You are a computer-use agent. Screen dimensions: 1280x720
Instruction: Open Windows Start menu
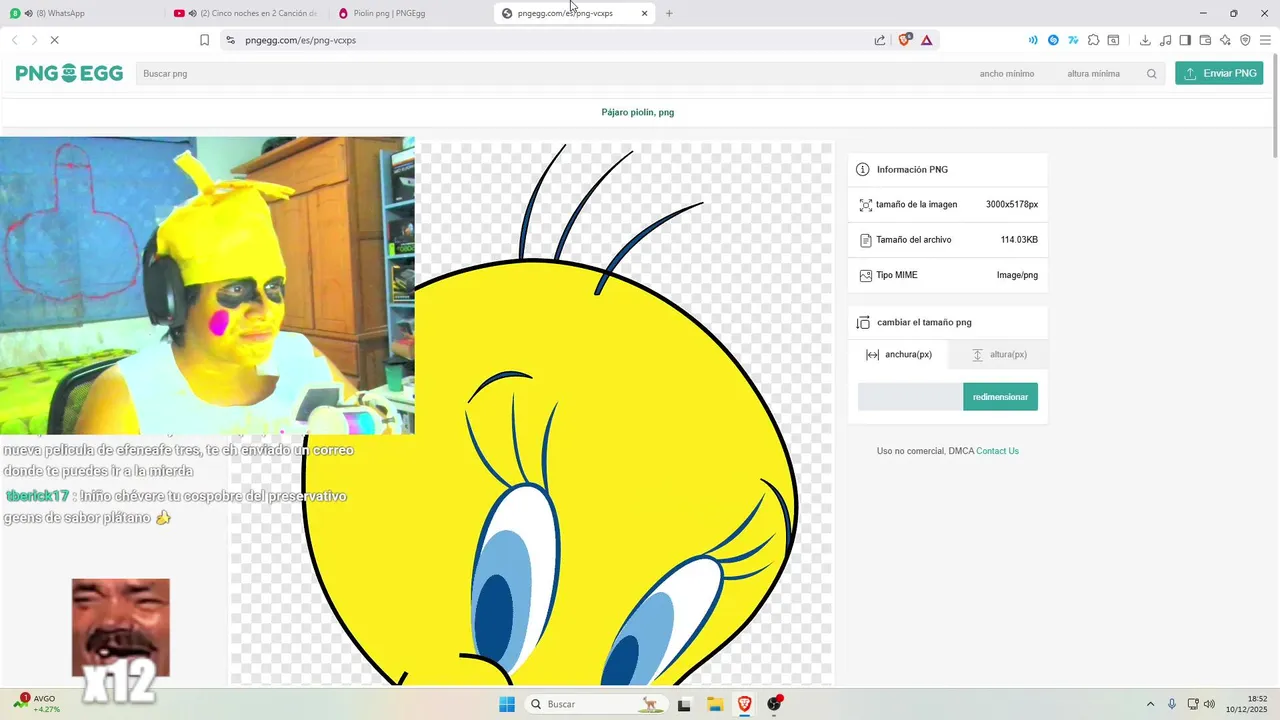507,704
